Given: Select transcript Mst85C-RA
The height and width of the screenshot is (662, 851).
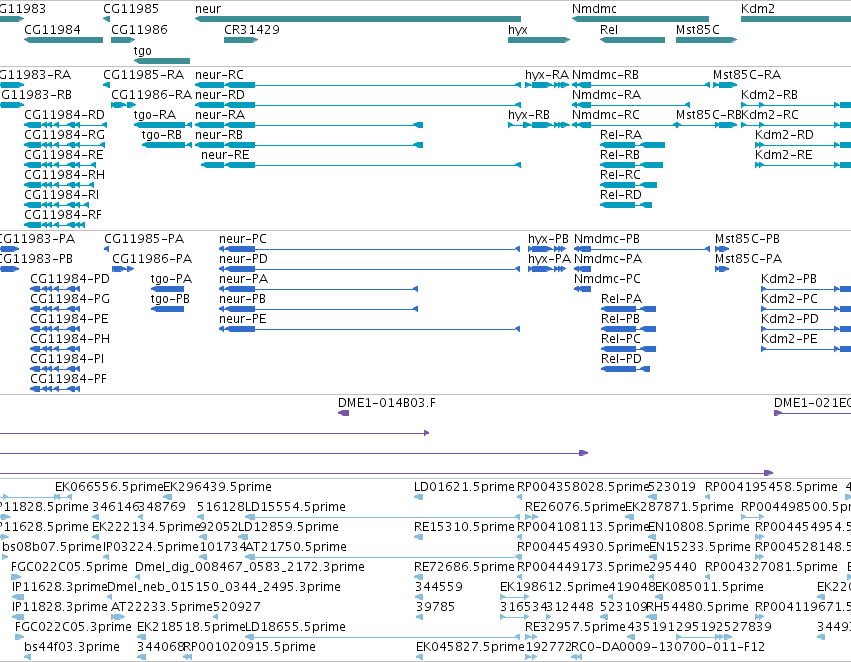Looking at the screenshot, I should point(725,85).
